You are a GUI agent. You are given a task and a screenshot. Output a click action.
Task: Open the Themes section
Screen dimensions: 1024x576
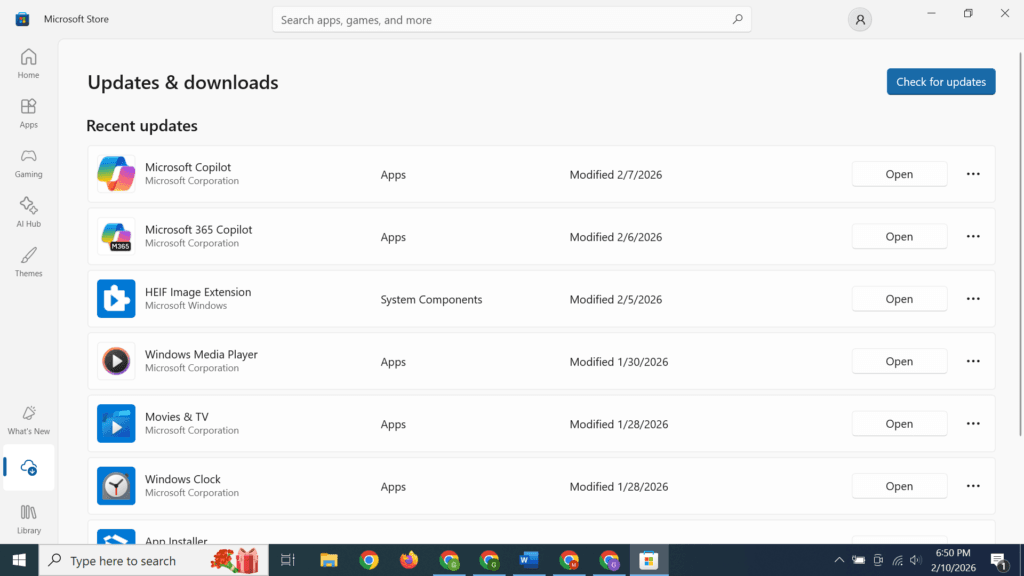coord(27,261)
